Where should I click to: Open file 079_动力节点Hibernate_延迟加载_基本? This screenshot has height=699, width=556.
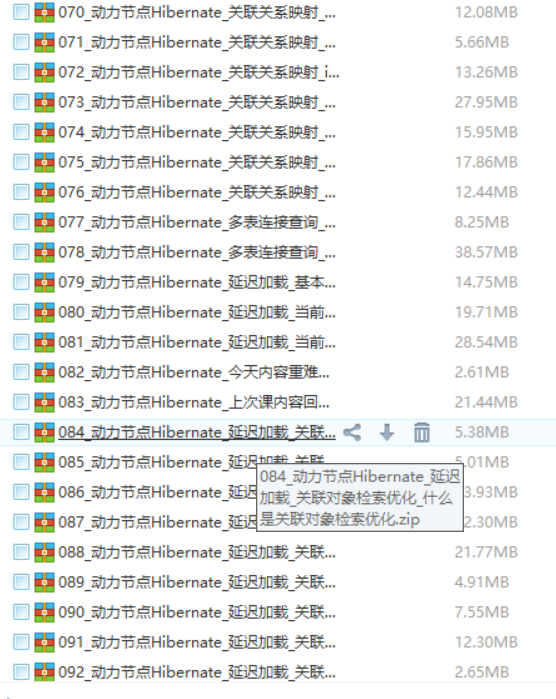click(x=197, y=282)
